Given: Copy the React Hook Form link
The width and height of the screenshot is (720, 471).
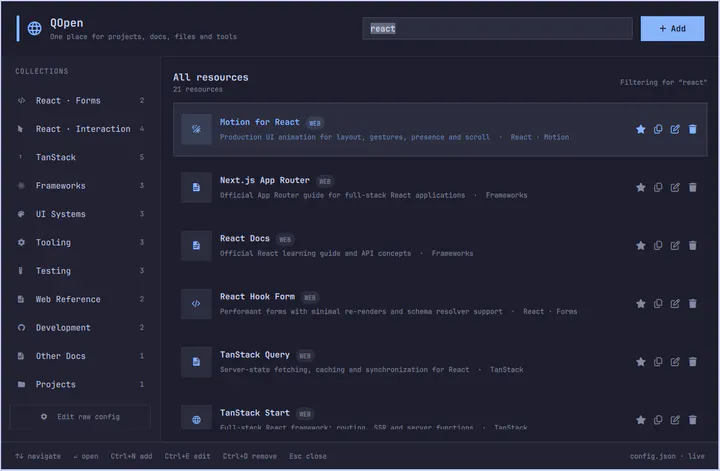Looking at the screenshot, I should (658, 303).
